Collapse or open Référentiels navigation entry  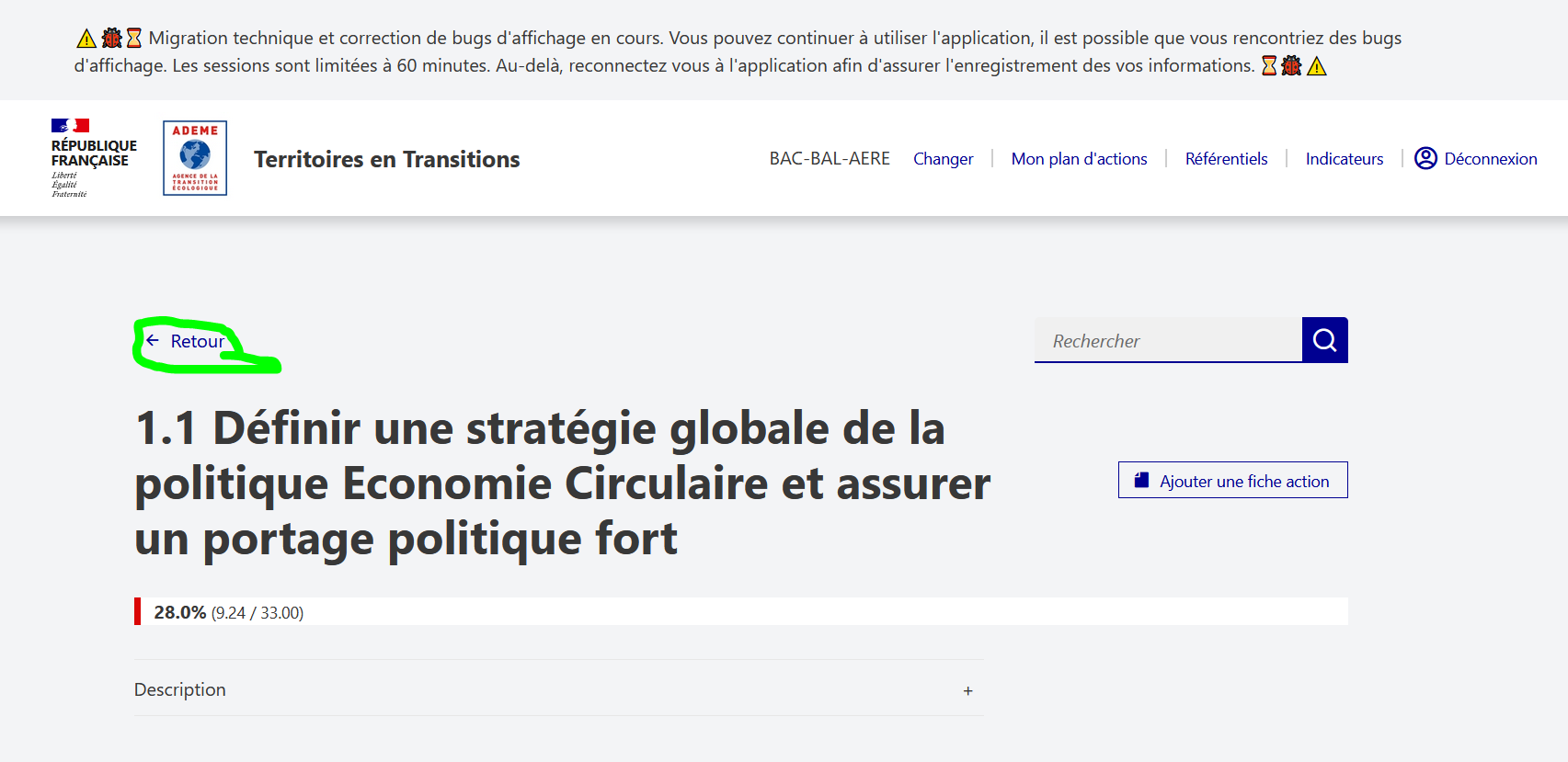coord(1226,158)
